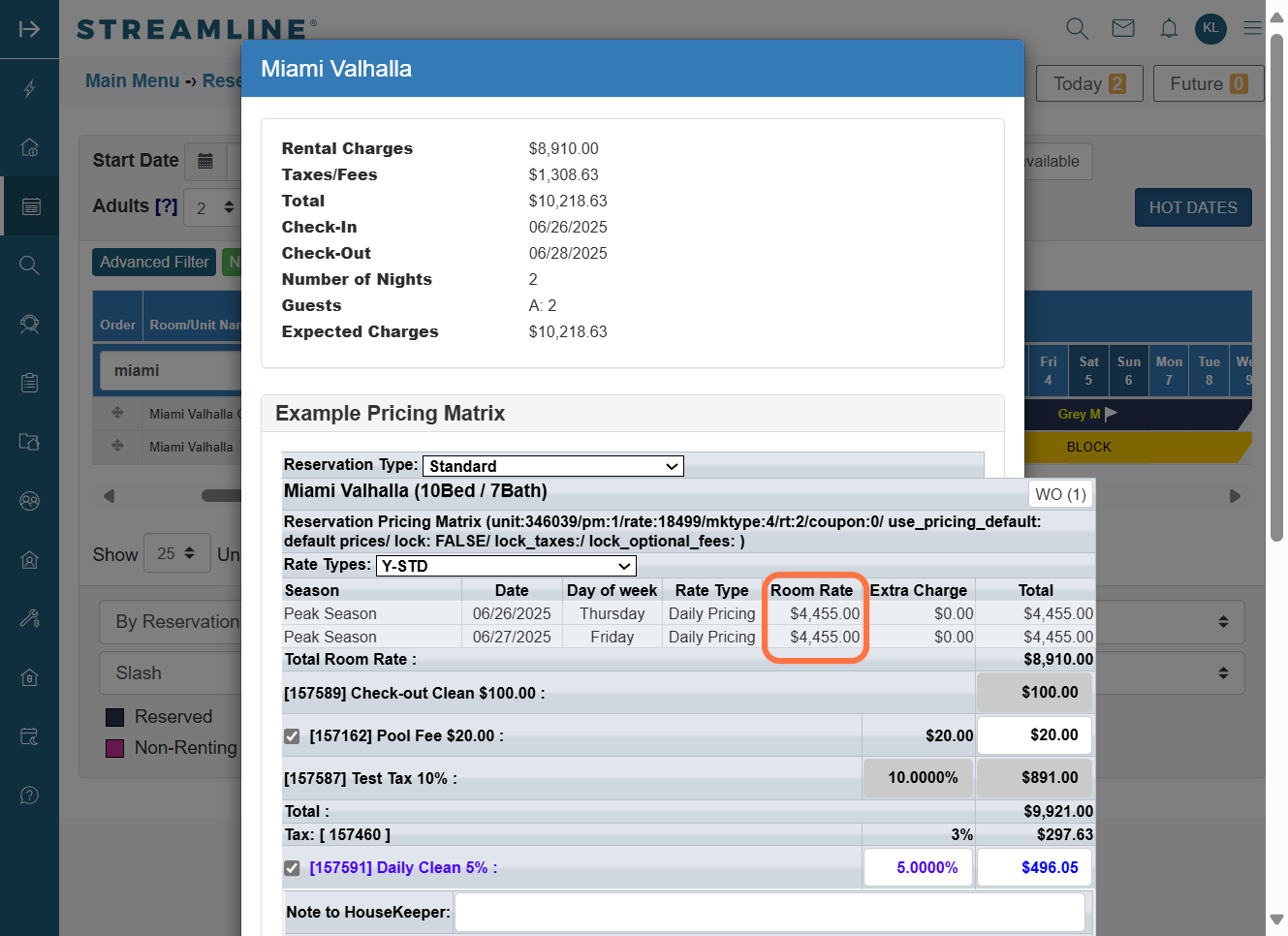Open the mail envelope icon in header
This screenshot has height=936, width=1288.
coord(1123,28)
